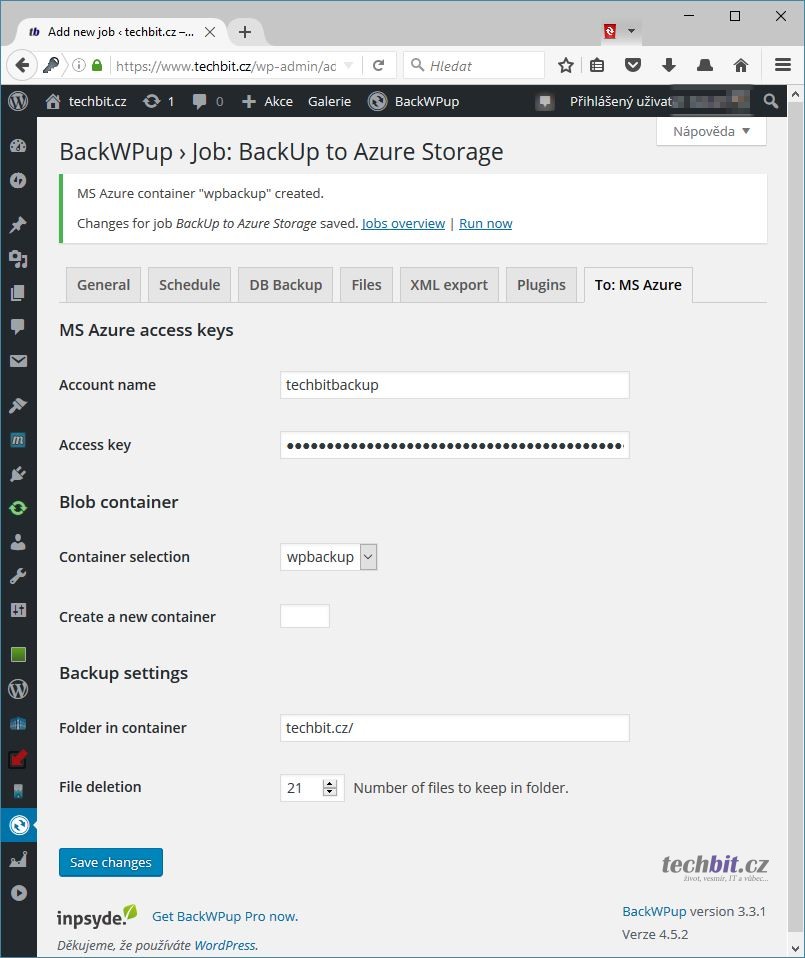Bookmark page with the star icon
This screenshot has width=805, height=958.
tap(566, 66)
